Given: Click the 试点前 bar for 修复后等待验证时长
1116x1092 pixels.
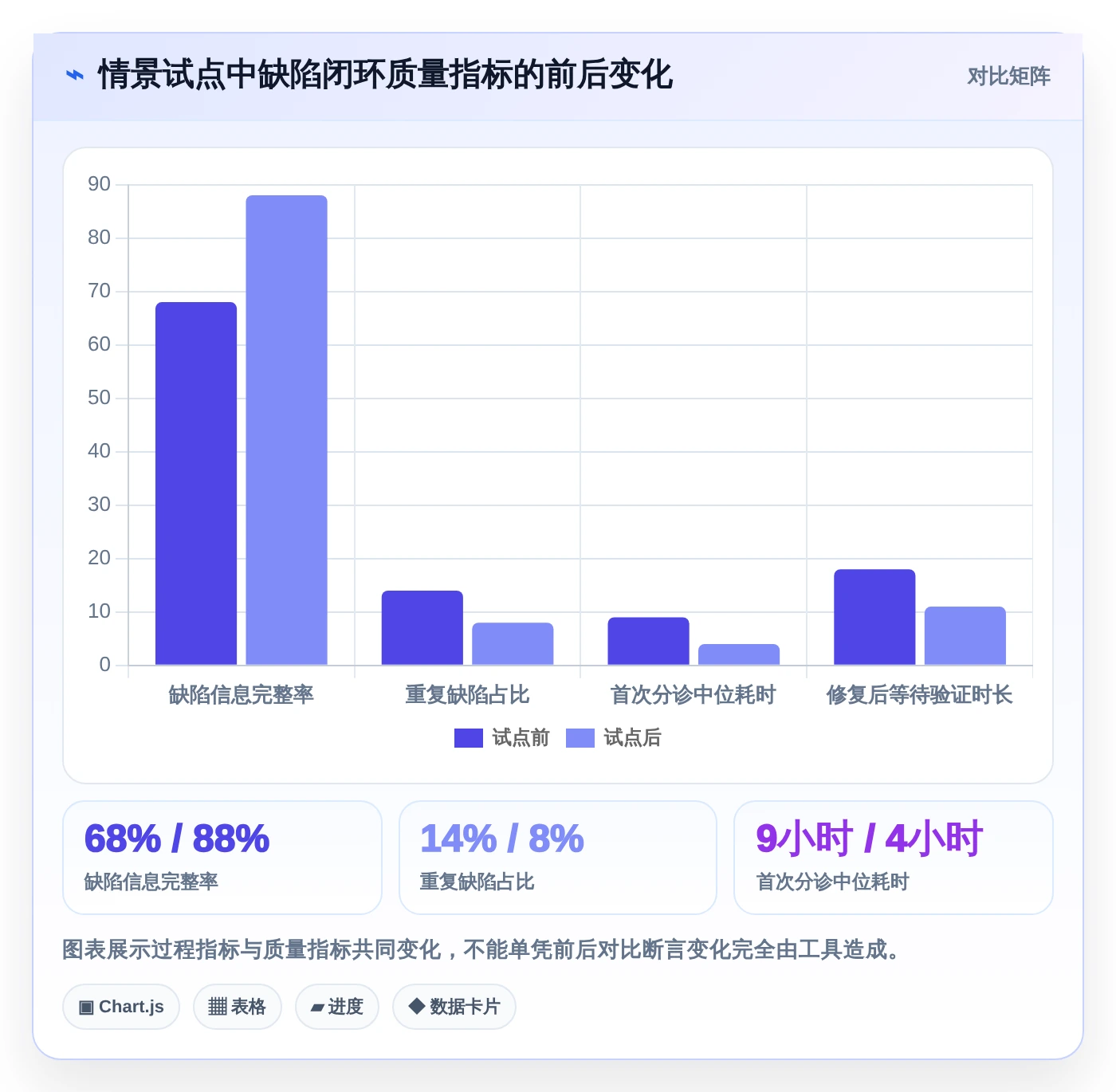Looking at the screenshot, I should (874, 617).
